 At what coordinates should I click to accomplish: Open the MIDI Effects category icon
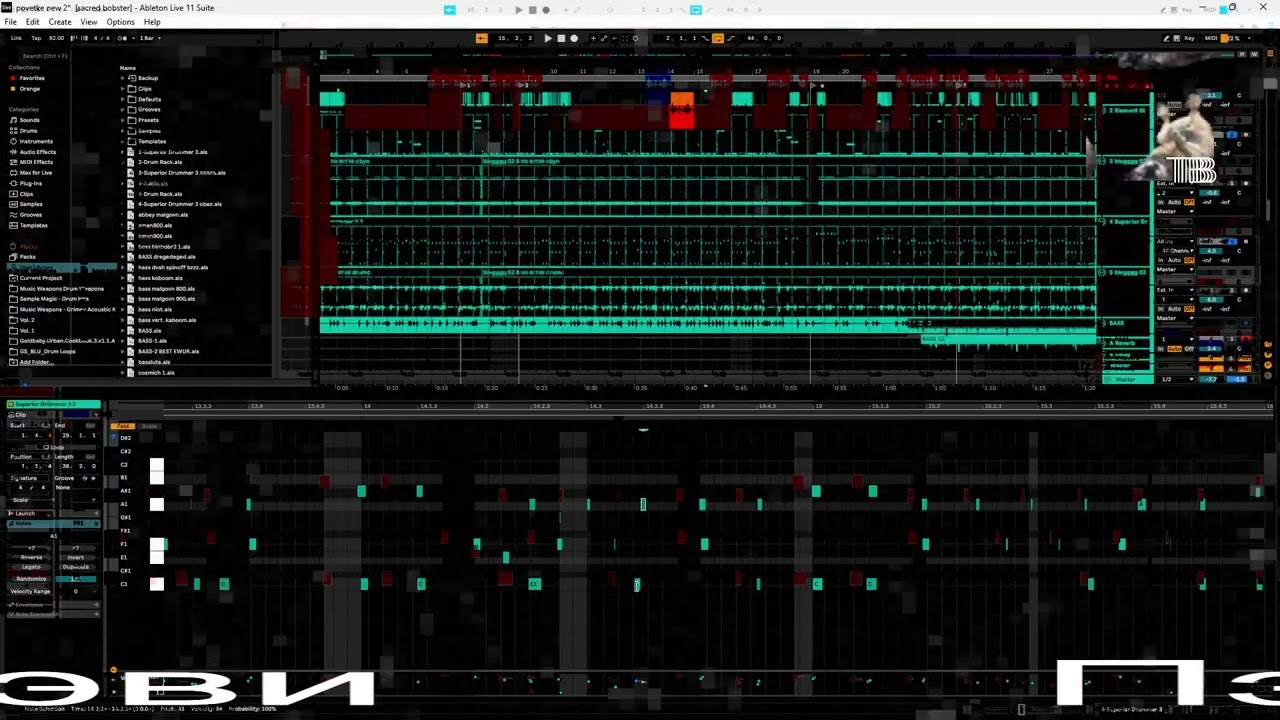(13, 162)
